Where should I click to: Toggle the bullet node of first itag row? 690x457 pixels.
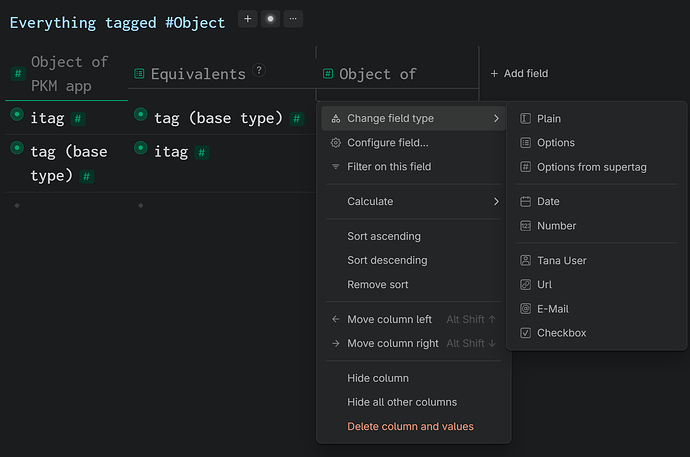17,116
